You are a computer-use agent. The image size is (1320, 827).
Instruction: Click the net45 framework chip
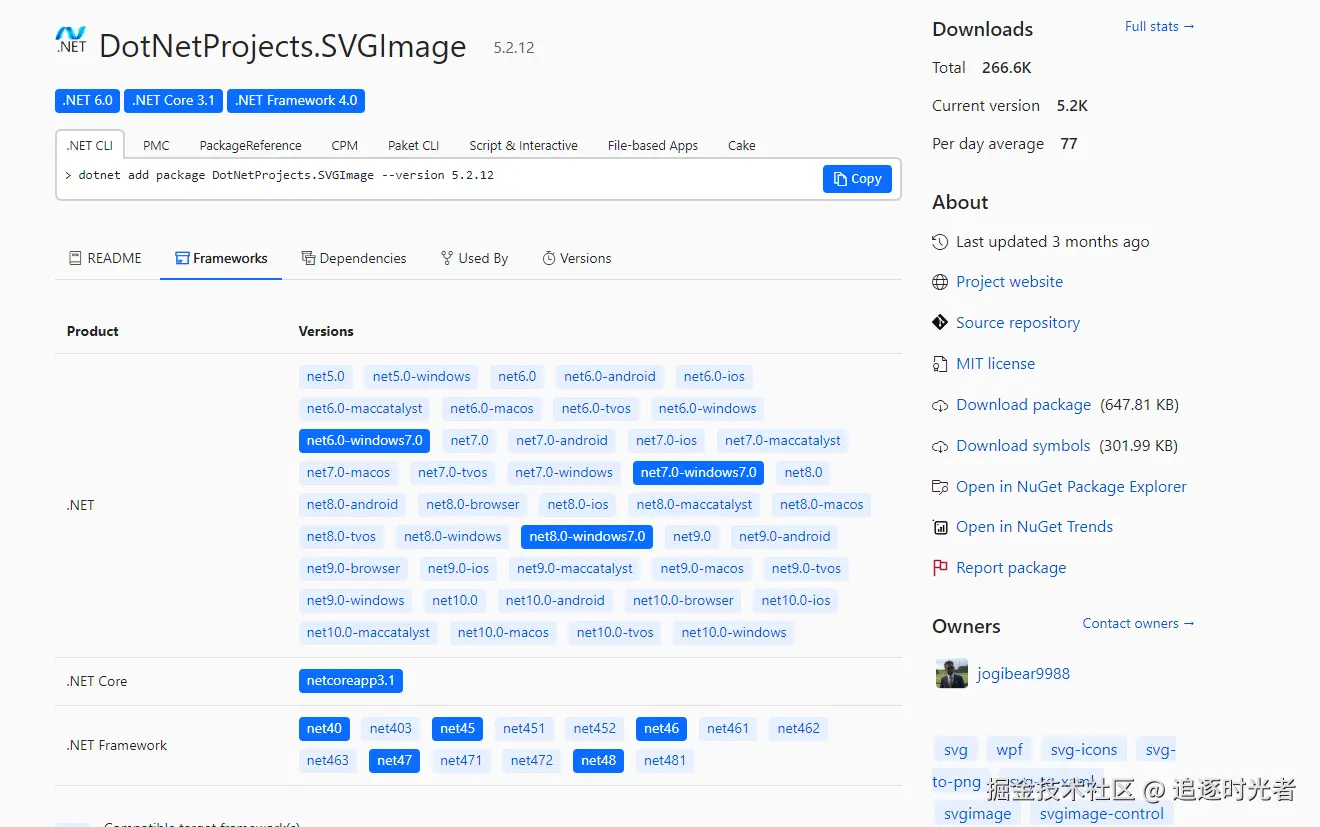(458, 729)
